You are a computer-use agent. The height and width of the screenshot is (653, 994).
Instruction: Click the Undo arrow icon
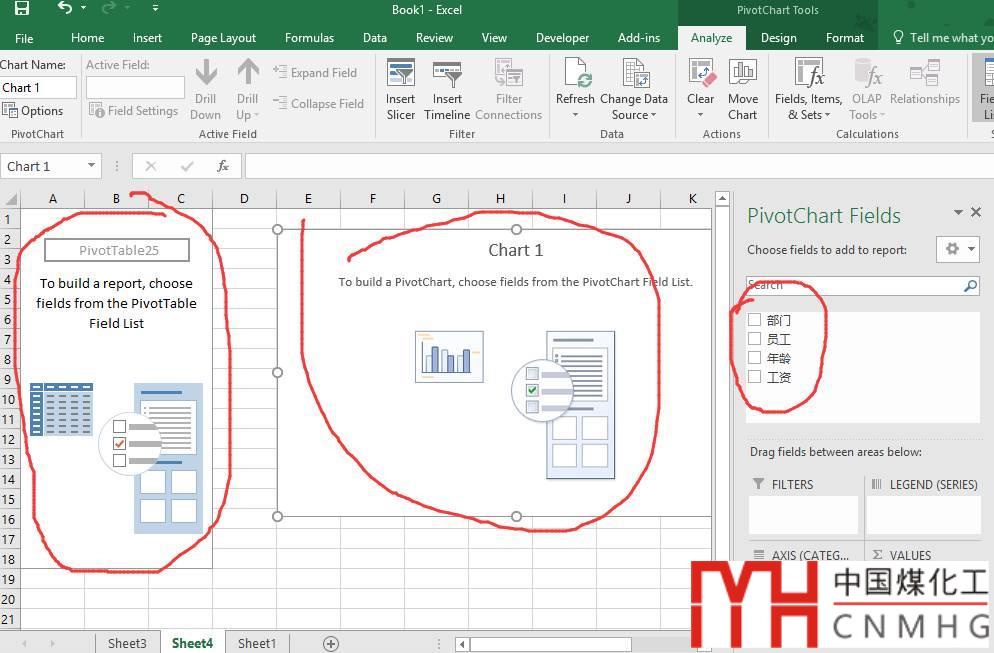[x=65, y=9]
